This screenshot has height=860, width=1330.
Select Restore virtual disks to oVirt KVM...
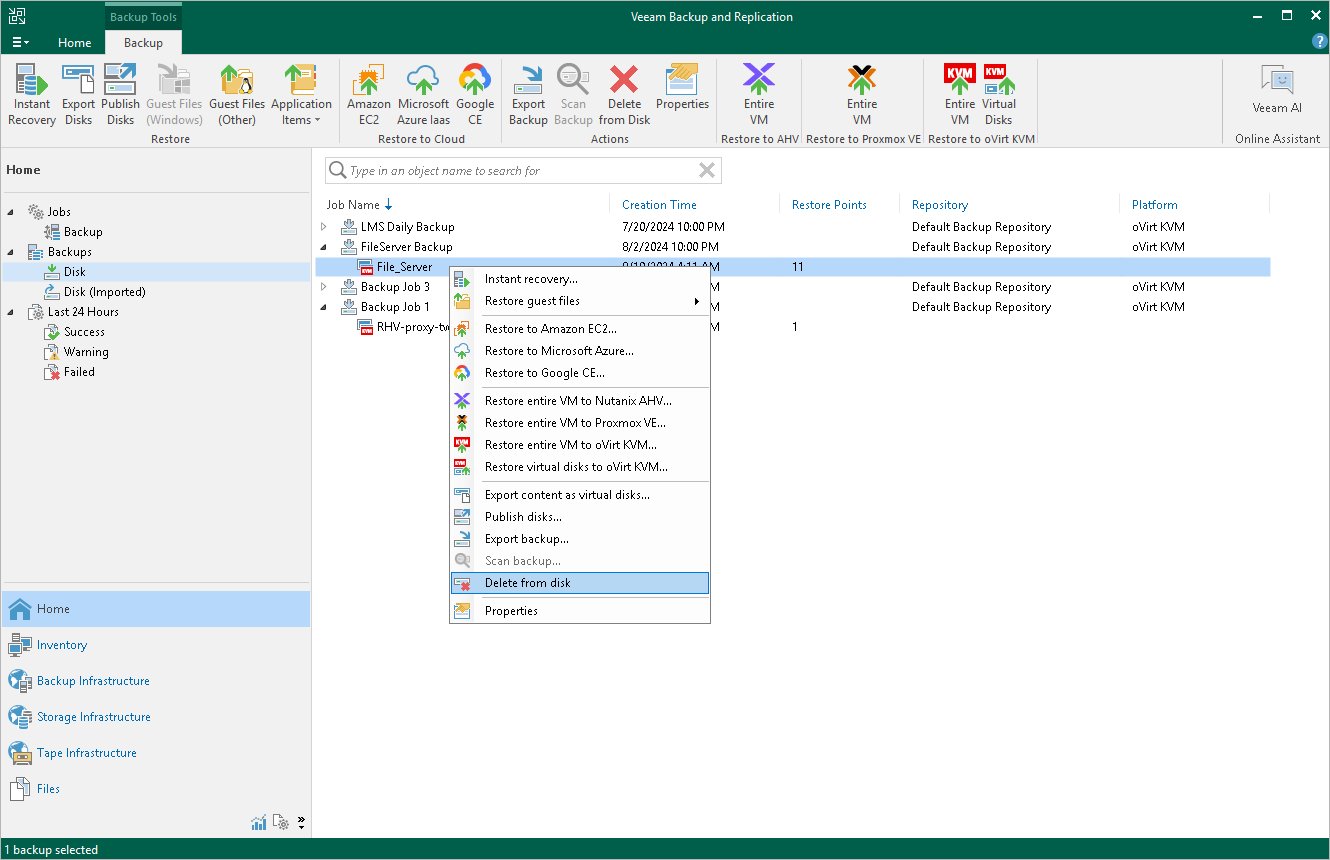(580, 467)
